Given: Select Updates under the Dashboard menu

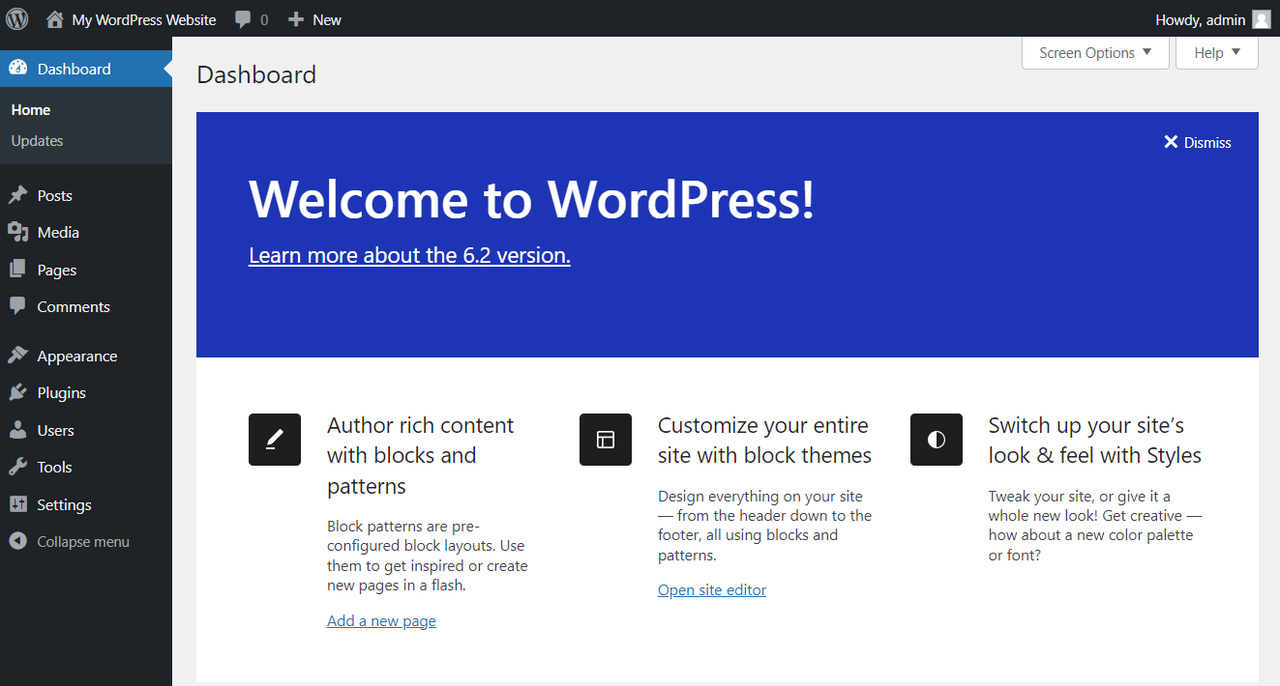Looking at the screenshot, I should [x=37, y=140].
